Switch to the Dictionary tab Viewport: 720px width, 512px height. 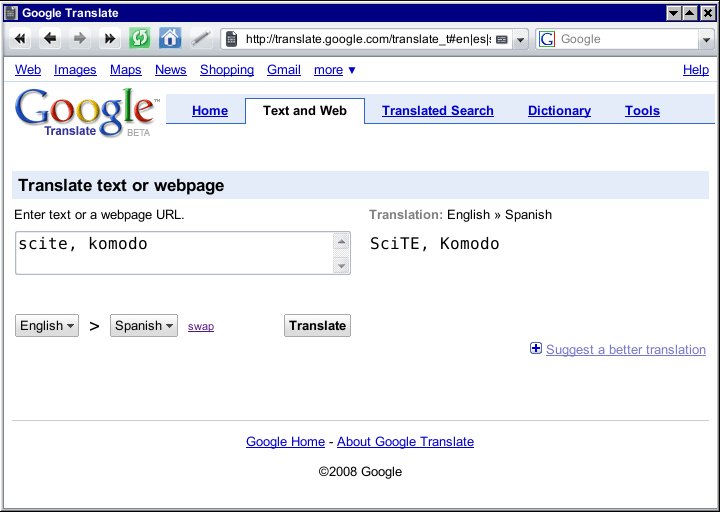(x=559, y=111)
